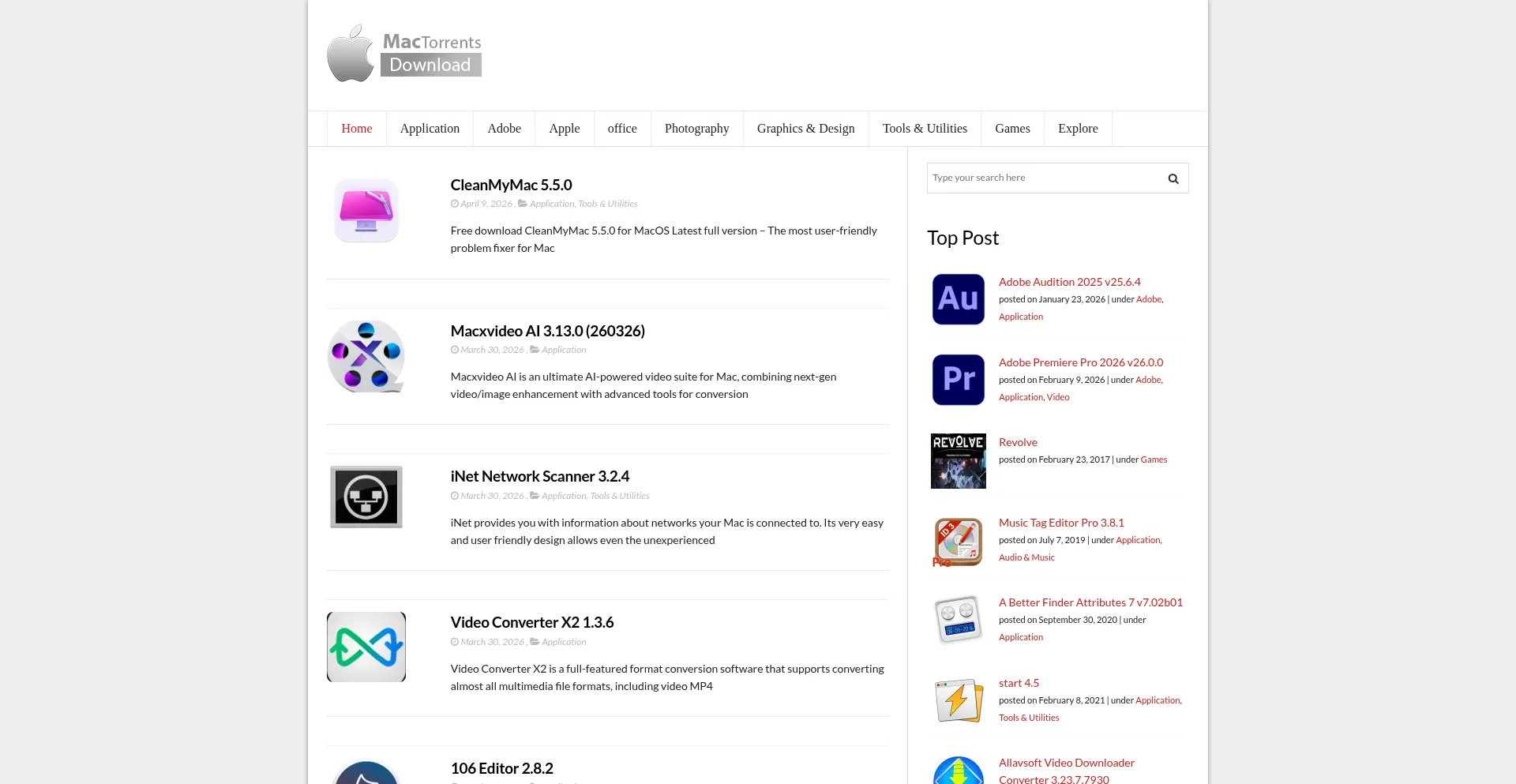Open the CleanMyMac app icon
1516x784 pixels.
click(366, 210)
